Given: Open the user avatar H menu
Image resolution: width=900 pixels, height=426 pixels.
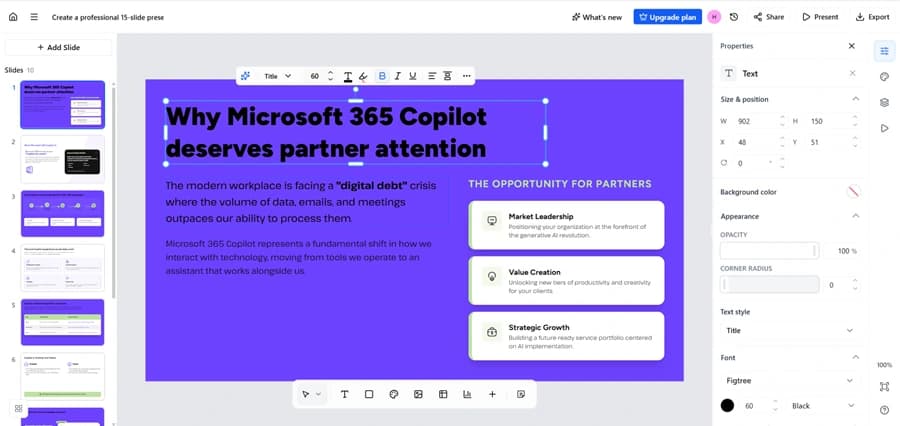Looking at the screenshot, I should [714, 17].
